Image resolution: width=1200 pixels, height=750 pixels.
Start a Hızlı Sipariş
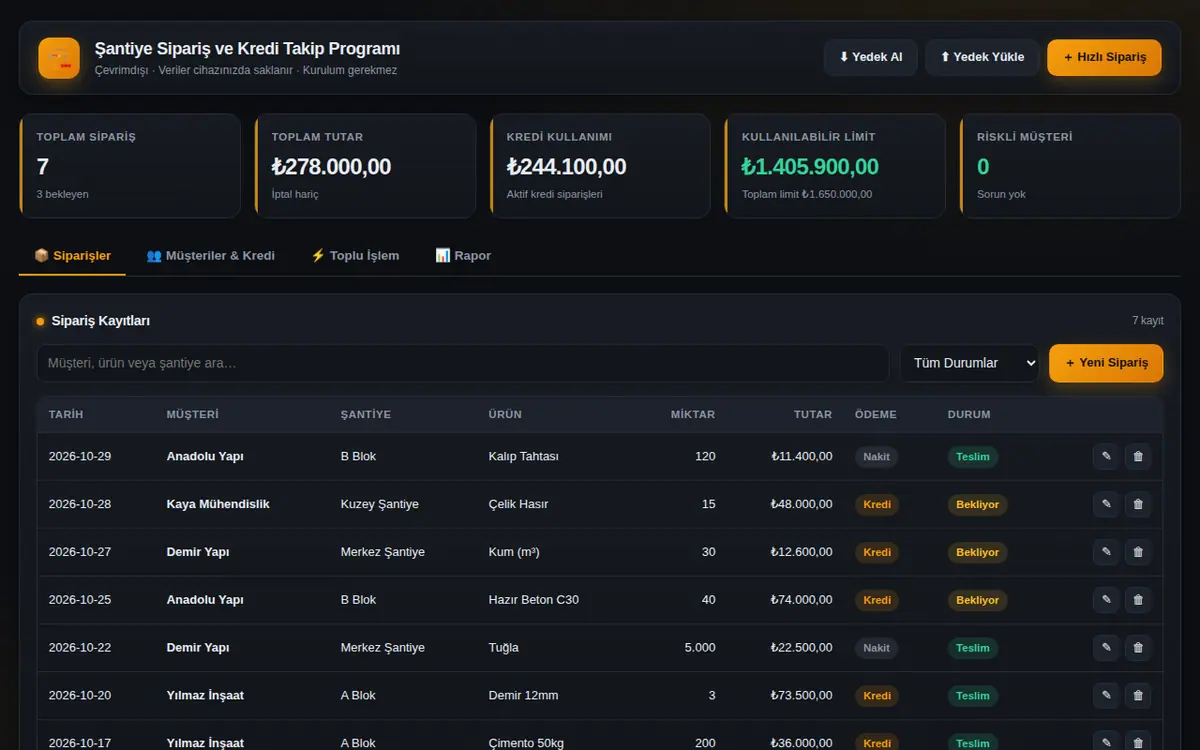(x=1104, y=57)
